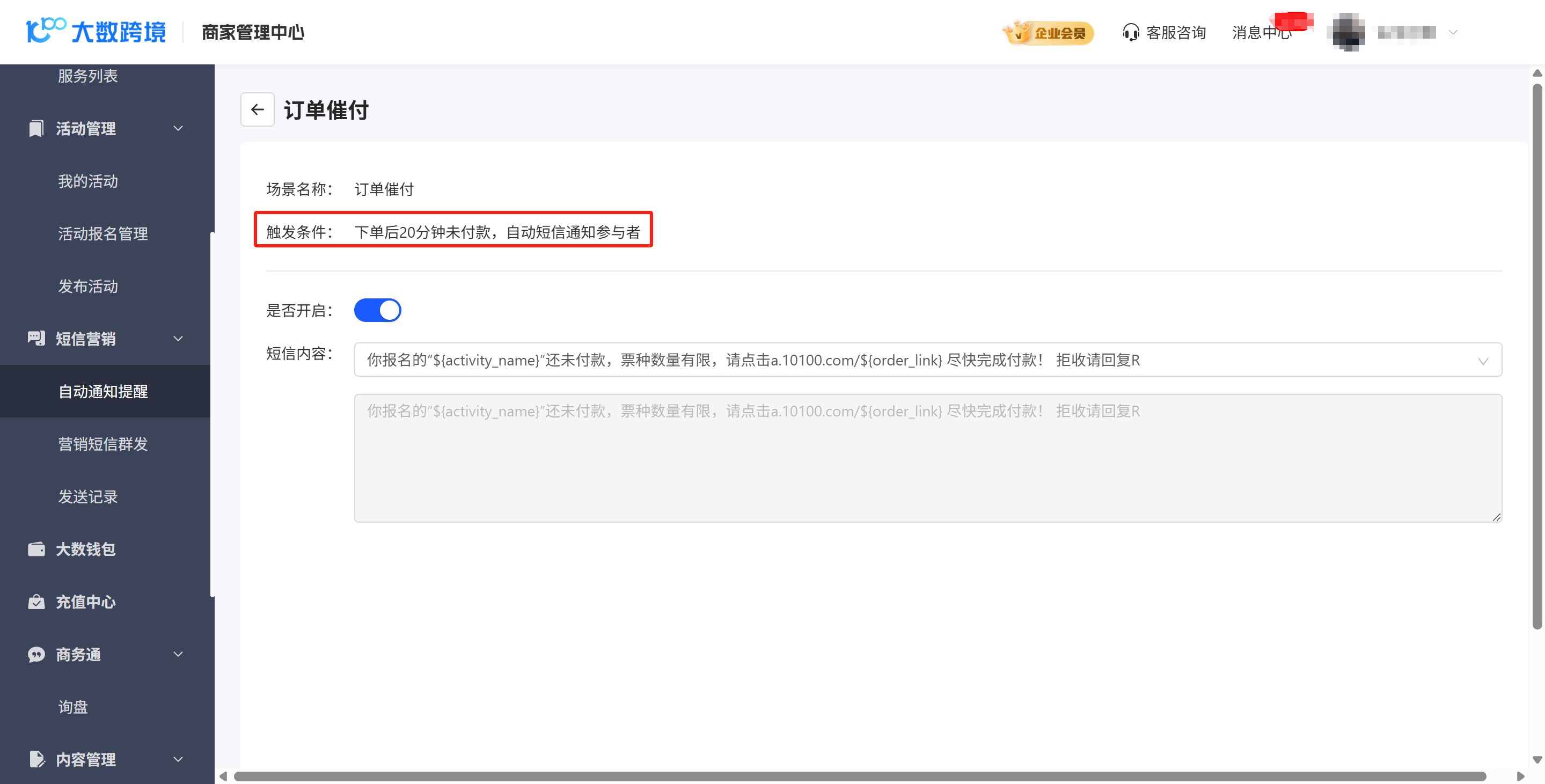This screenshot has height=784, width=1545.
Task: Click the 短信营销 message icon
Action: 36,338
